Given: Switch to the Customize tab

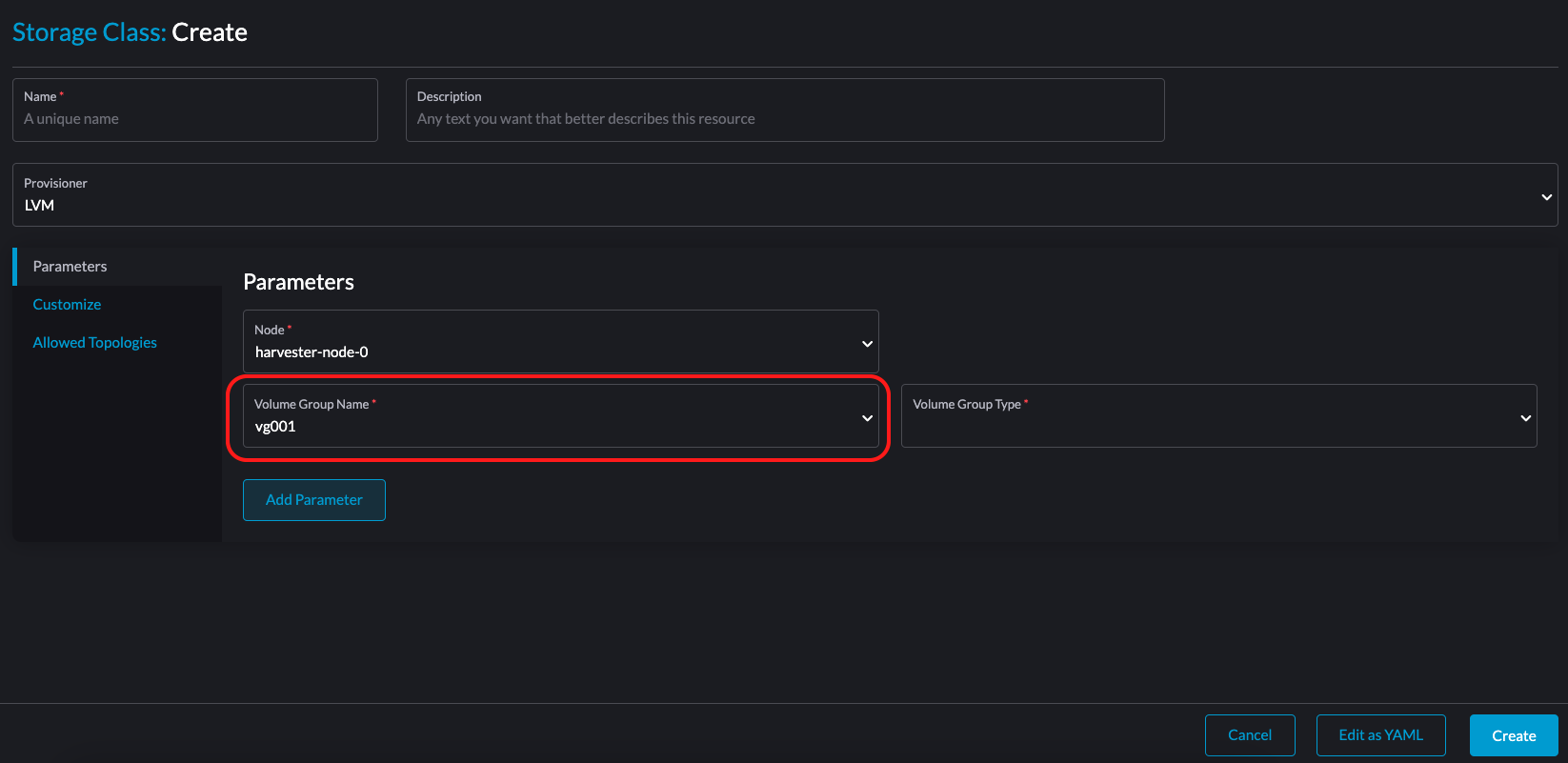Looking at the screenshot, I should coord(67,304).
